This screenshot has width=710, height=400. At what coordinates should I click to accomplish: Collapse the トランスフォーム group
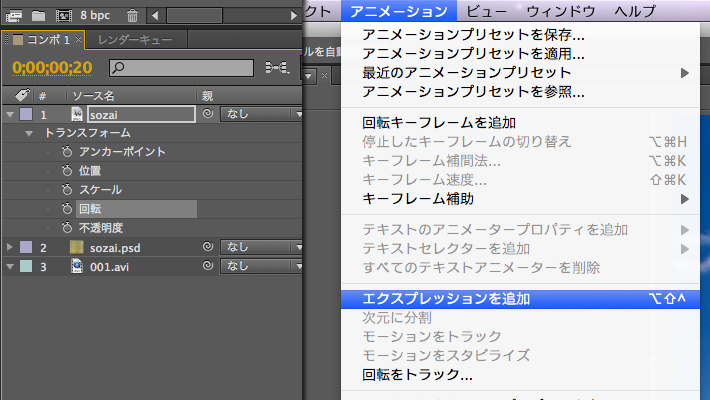[30, 133]
